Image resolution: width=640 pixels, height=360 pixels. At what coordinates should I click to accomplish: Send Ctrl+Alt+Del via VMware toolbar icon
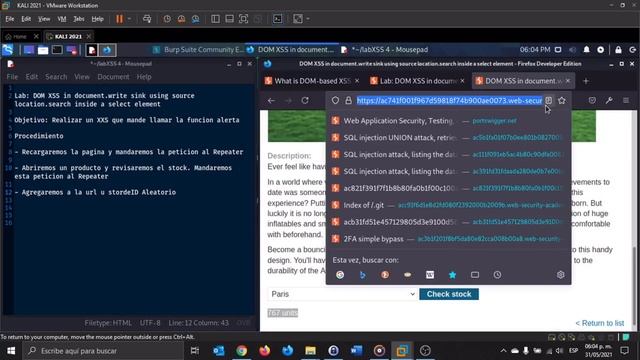tap(147, 19)
